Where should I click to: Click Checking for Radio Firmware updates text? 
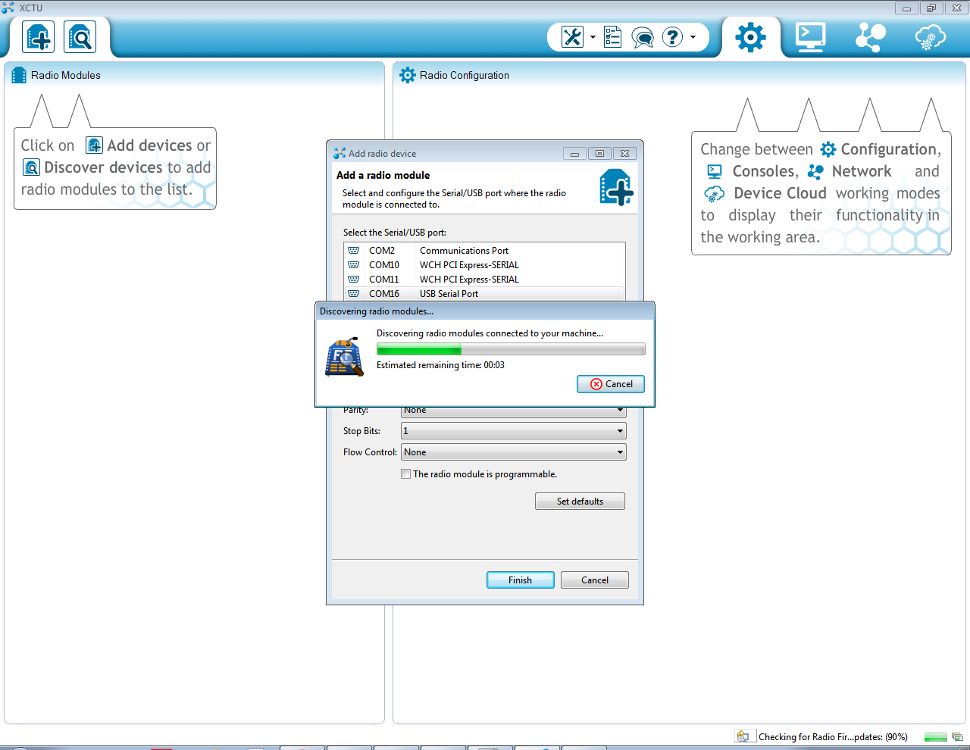(833, 736)
